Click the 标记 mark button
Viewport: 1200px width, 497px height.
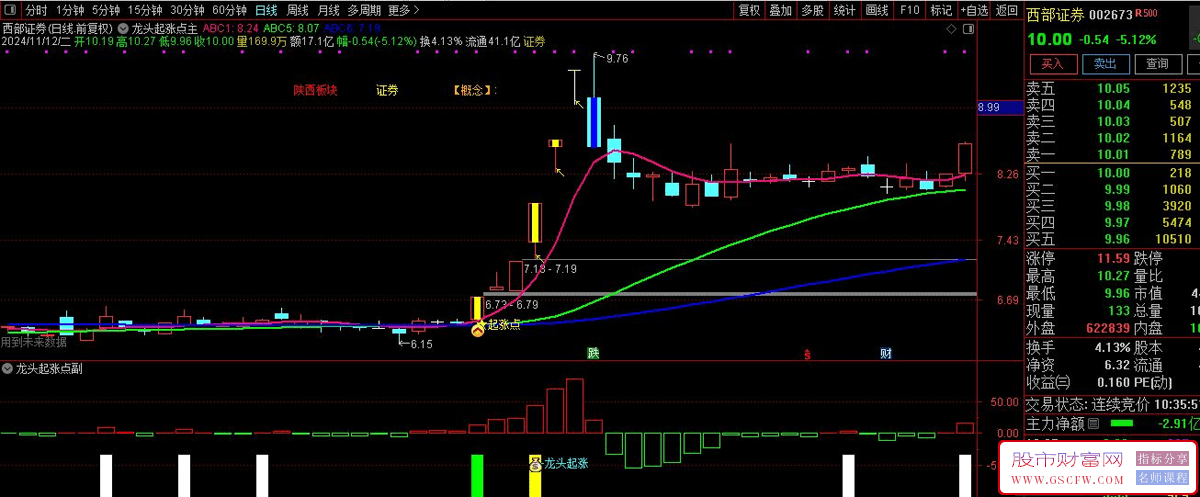(x=941, y=10)
